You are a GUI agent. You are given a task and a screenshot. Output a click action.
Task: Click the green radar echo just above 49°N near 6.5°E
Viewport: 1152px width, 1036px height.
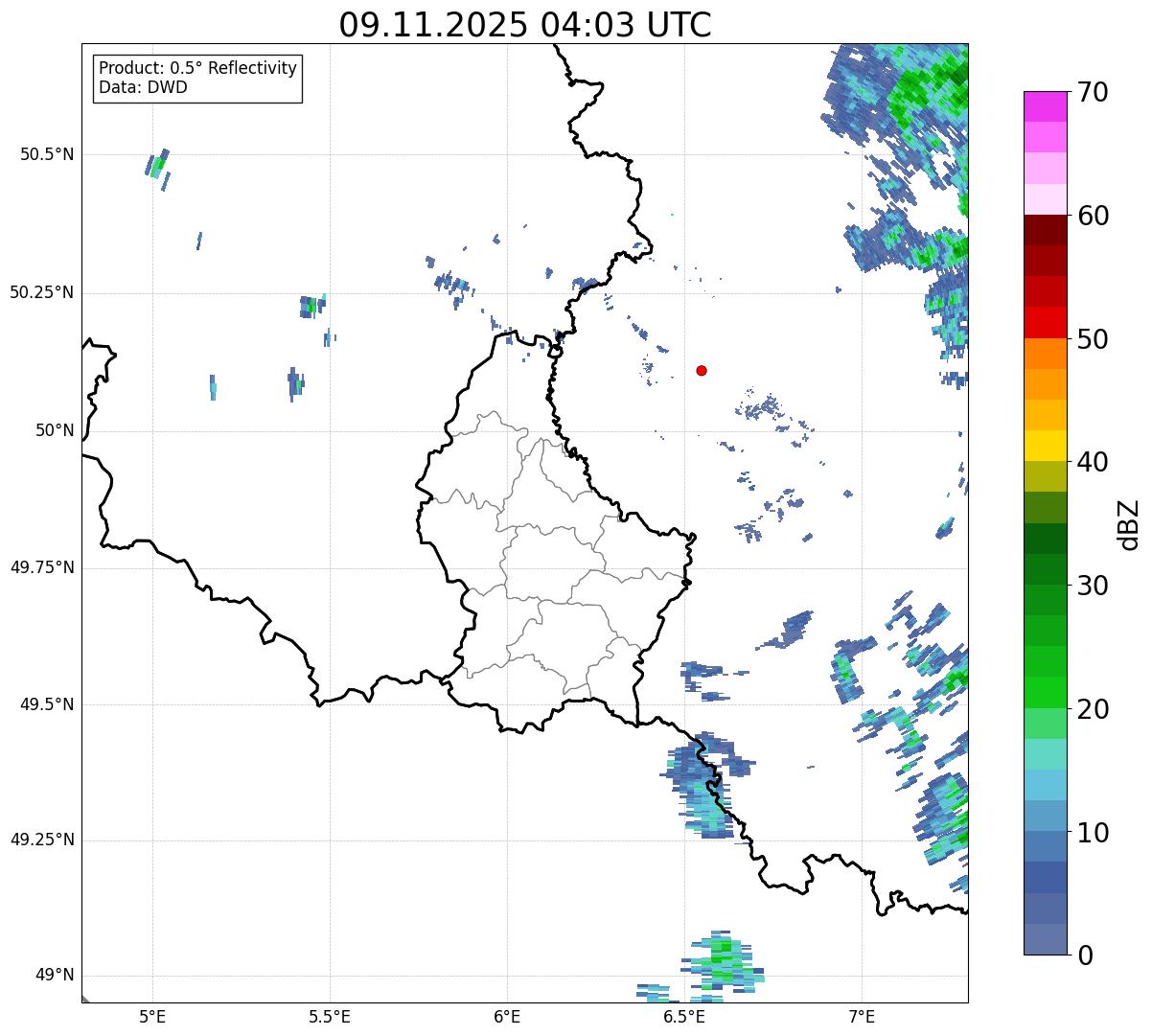tap(721, 961)
